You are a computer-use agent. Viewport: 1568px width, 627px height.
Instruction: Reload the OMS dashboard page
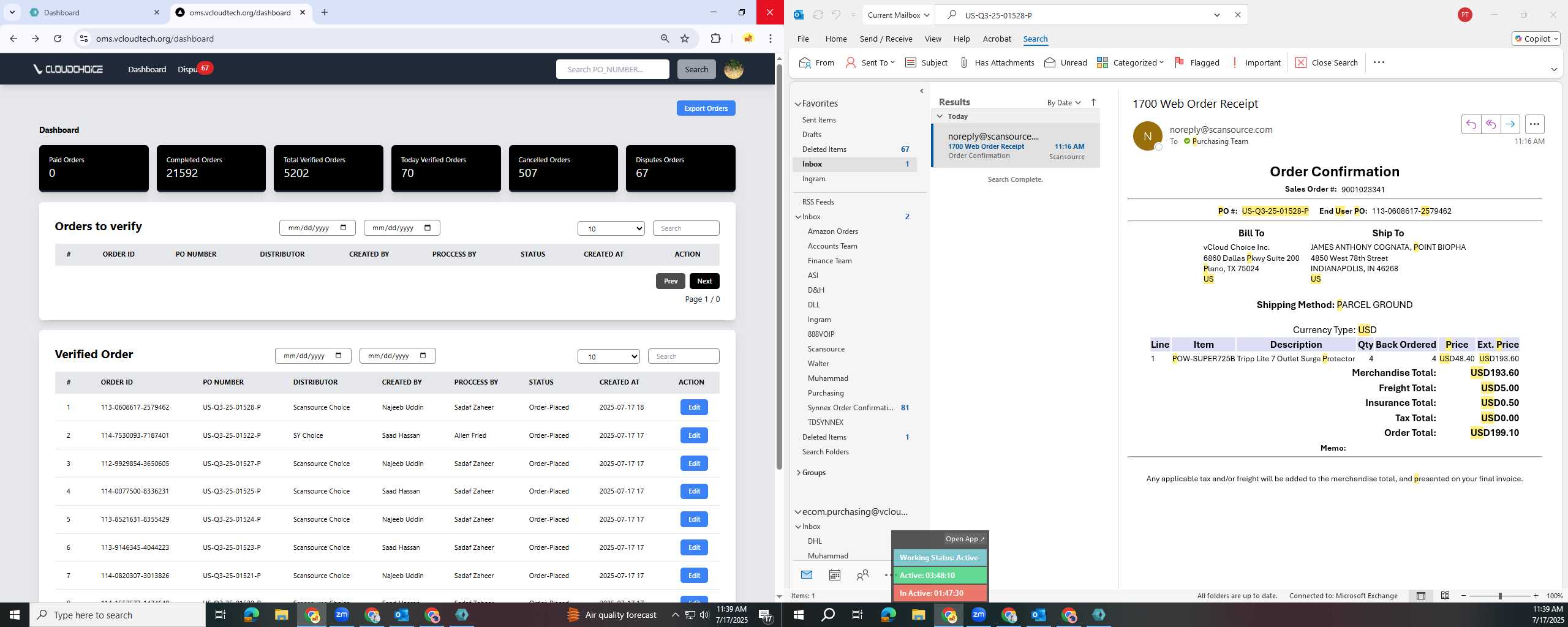(x=58, y=39)
